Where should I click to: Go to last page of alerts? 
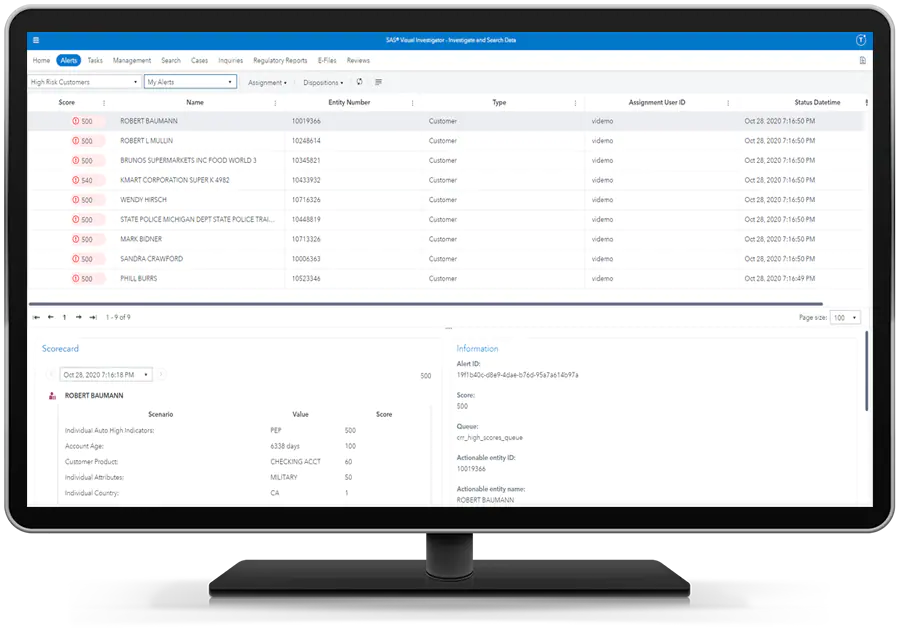click(x=93, y=317)
